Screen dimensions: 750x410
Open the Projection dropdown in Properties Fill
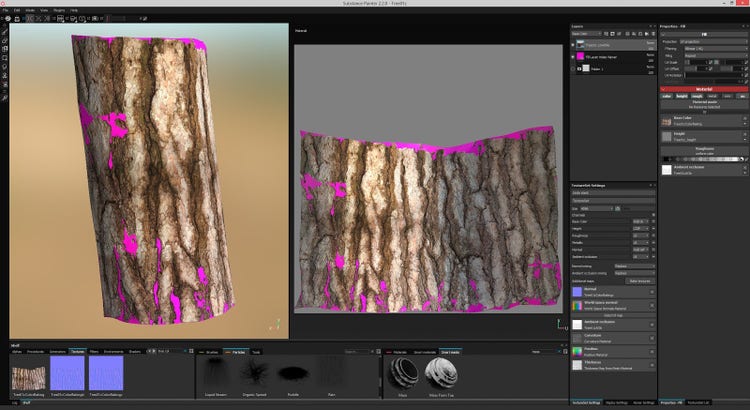(710, 40)
